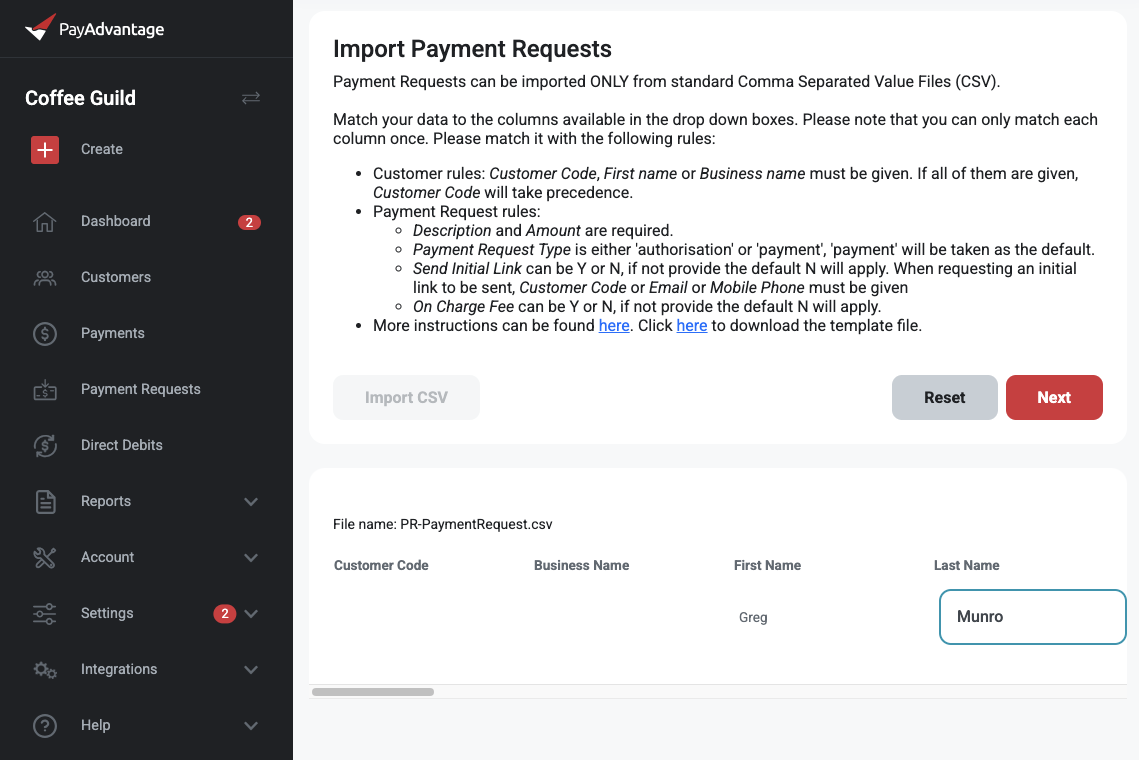The height and width of the screenshot is (760, 1139).
Task: Click the grey Reset button
Action: 944,397
